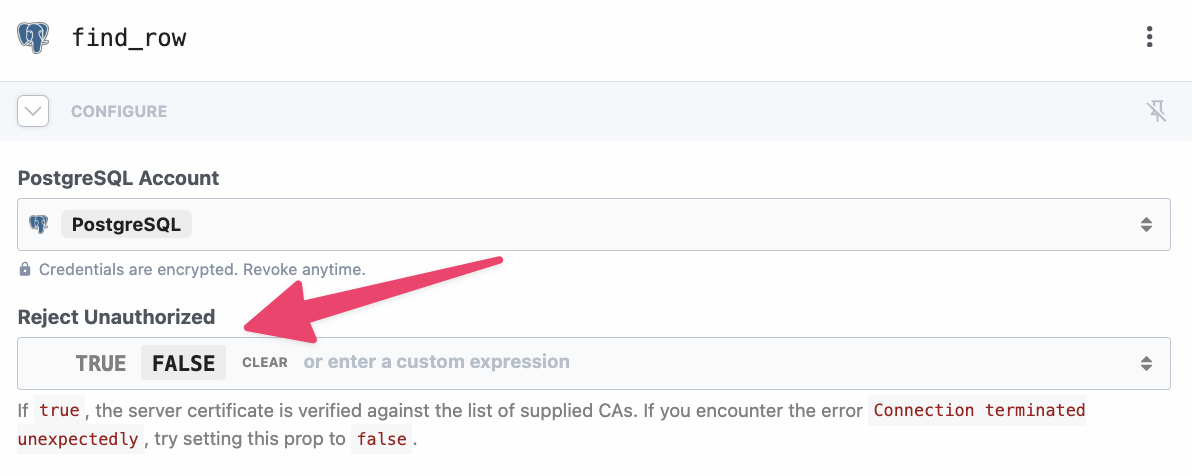
Task: Click the CONFIGURE section label
Action: (x=119, y=111)
